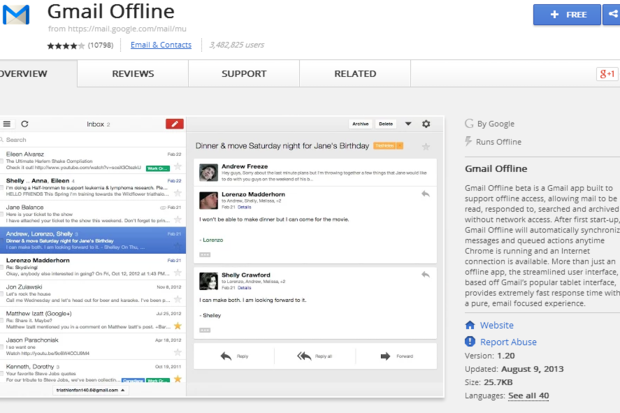Screen dimensions: 620x413
Task: Open the Shelly, Anna, Eileen conversation
Action: [93, 187]
